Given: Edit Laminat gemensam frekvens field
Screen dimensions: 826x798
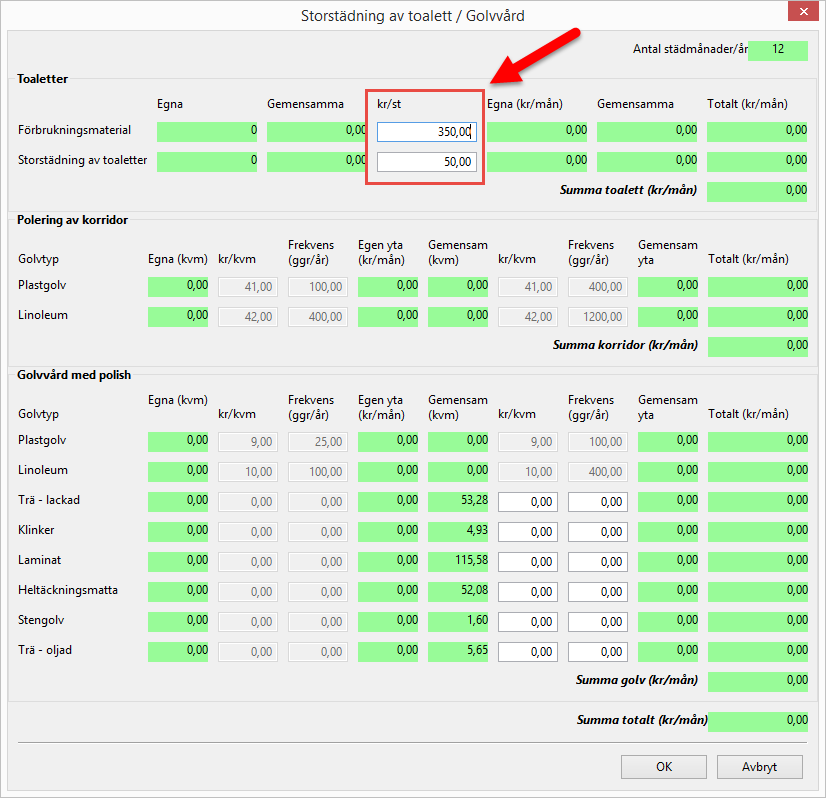Looking at the screenshot, I should point(597,562).
